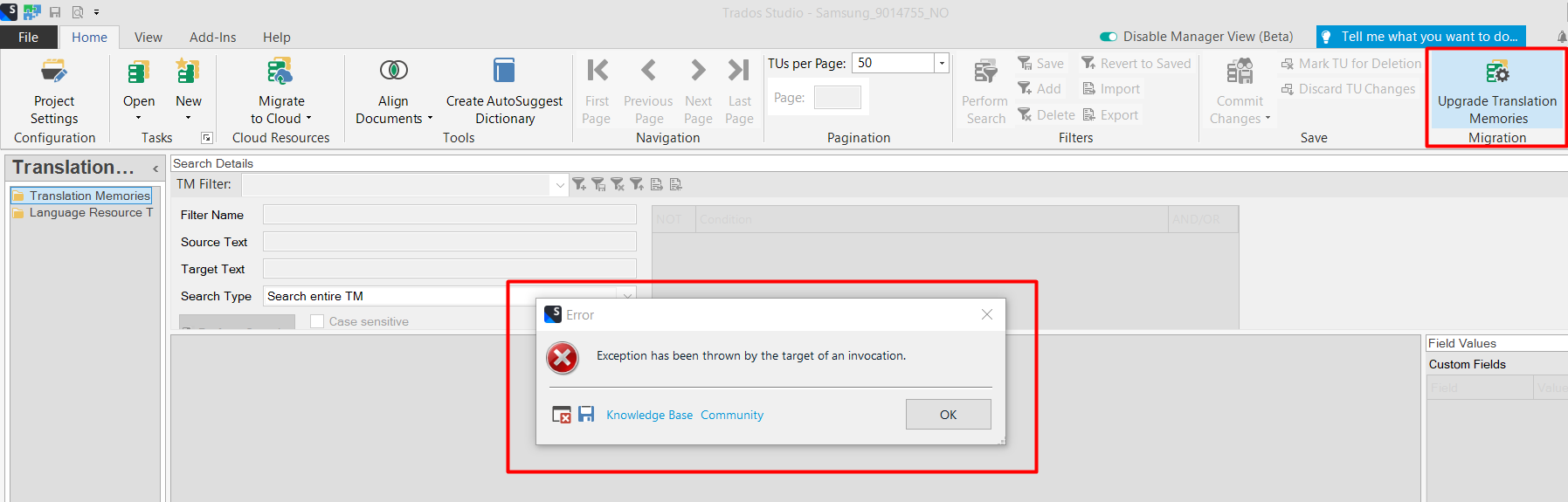Go to Next Page in Navigation

point(698,92)
